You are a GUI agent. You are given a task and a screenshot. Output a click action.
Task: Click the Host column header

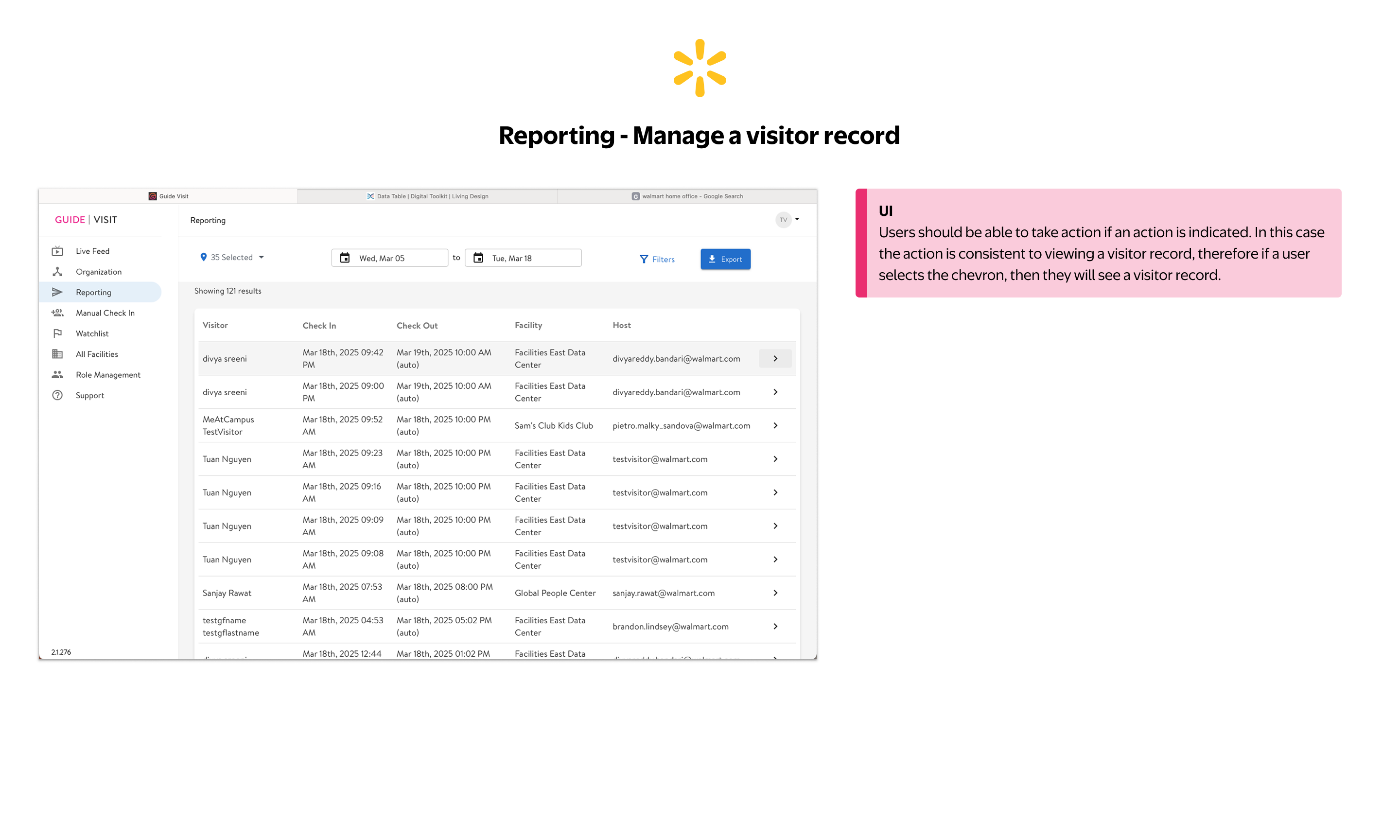621,326
